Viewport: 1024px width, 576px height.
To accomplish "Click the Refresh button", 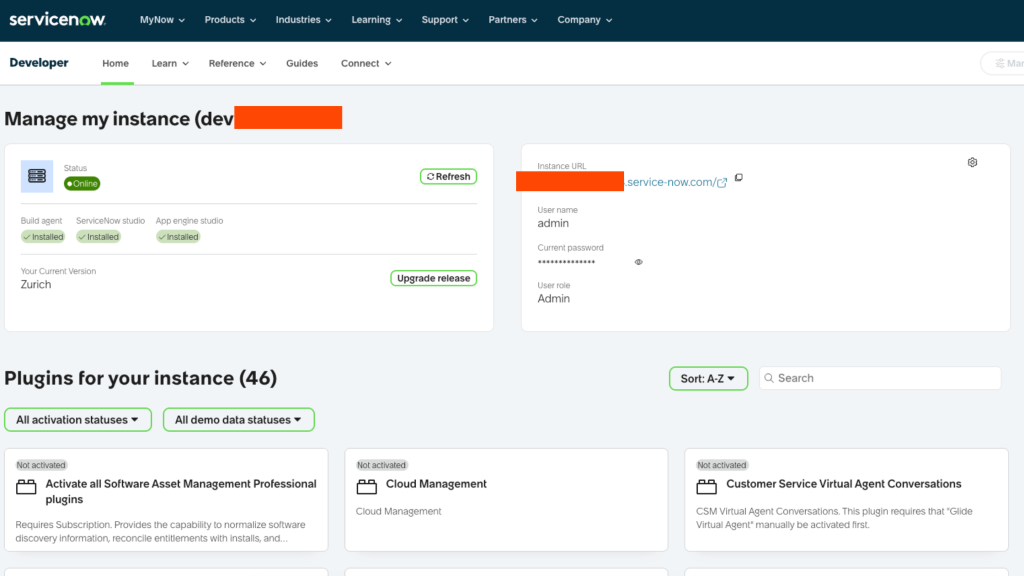I will (448, 176).
